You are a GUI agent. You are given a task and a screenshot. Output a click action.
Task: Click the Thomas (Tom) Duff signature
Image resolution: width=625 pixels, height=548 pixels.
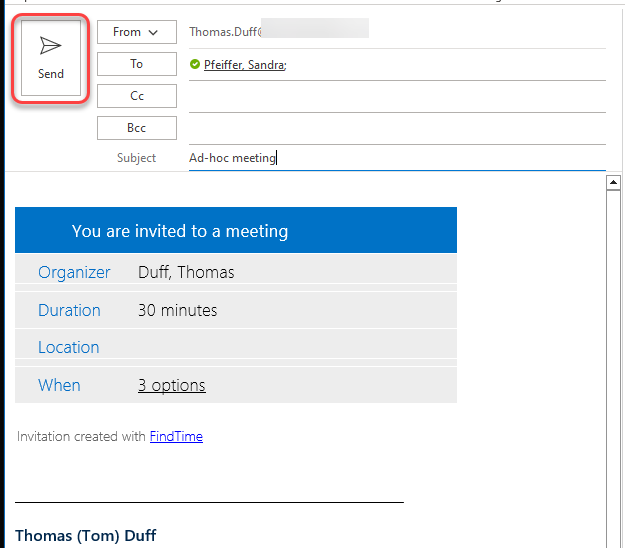86,536
